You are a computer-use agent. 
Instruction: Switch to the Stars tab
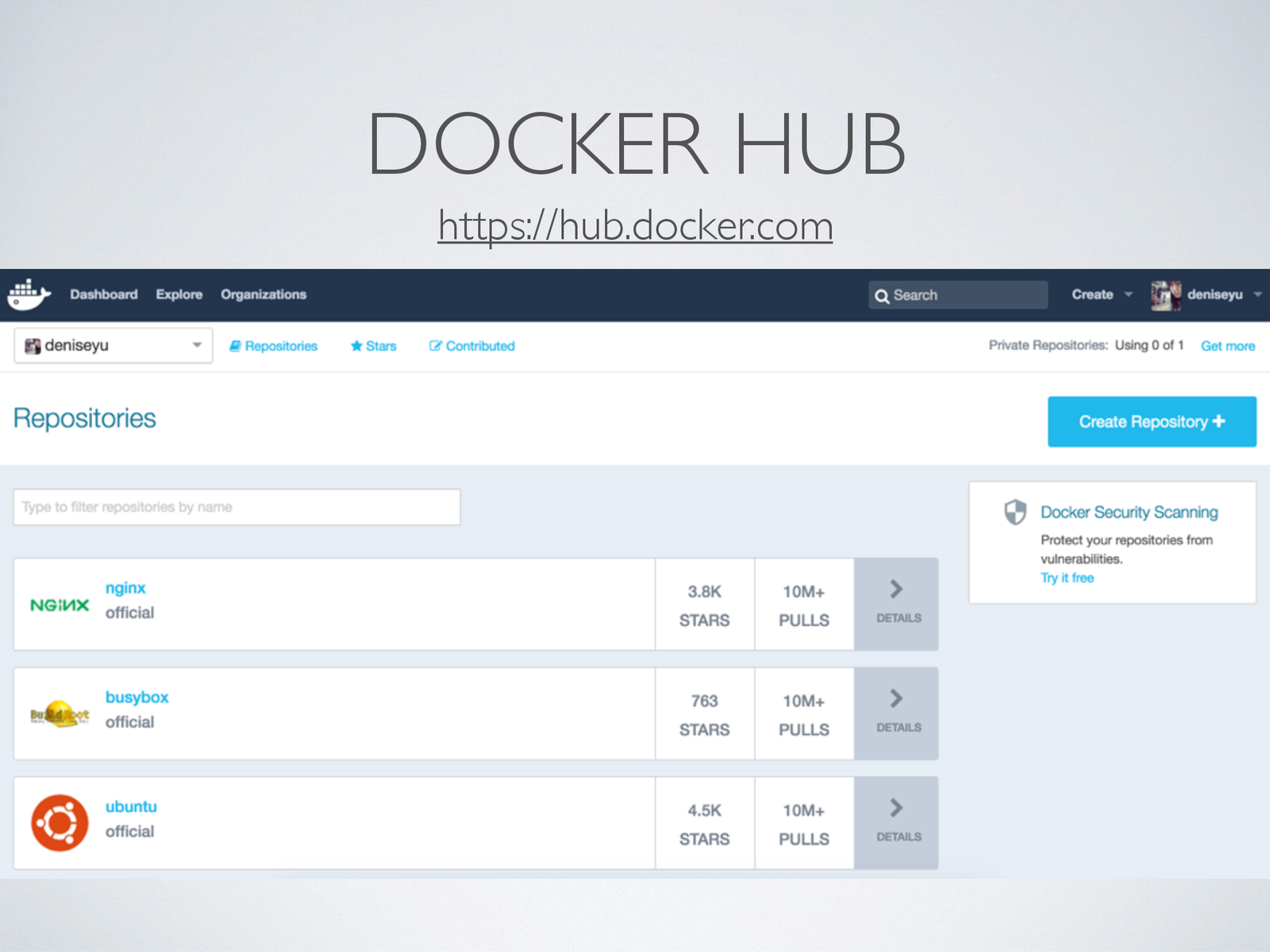click(373, 346)
